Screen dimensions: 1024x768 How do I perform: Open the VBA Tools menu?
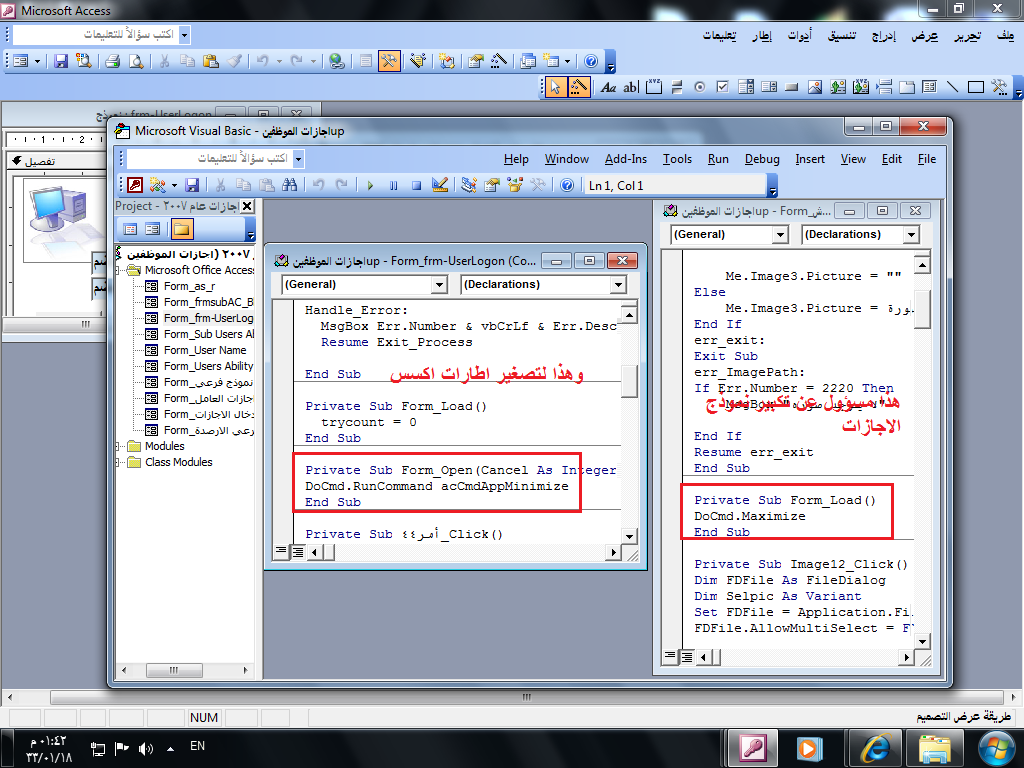click(x=677, y=159)
